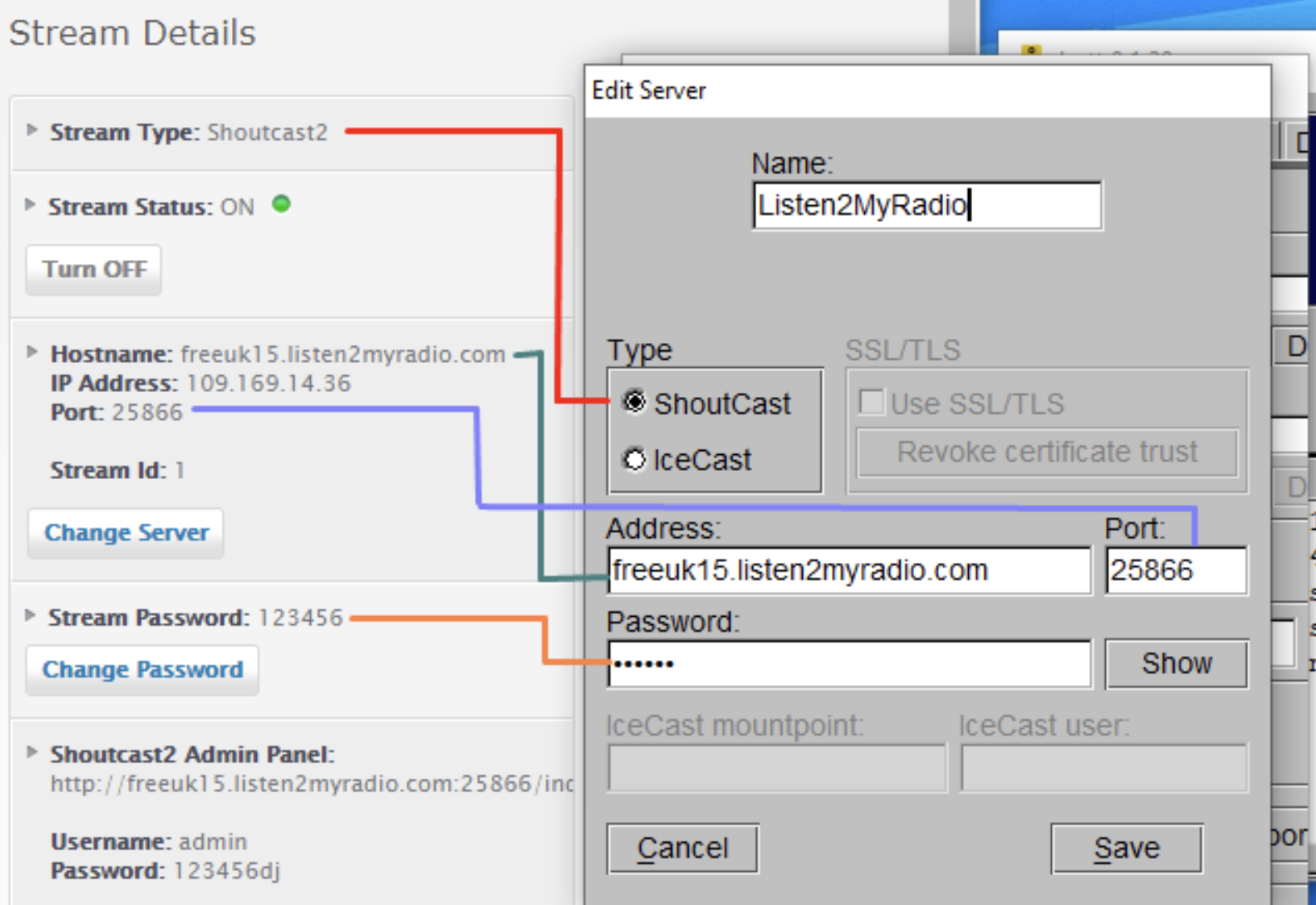The image size is (1316, 905).
Task: Expand the Shoutcast2 Admin Panel arrow
Action: pyautogui.click(x=32, y=753)
